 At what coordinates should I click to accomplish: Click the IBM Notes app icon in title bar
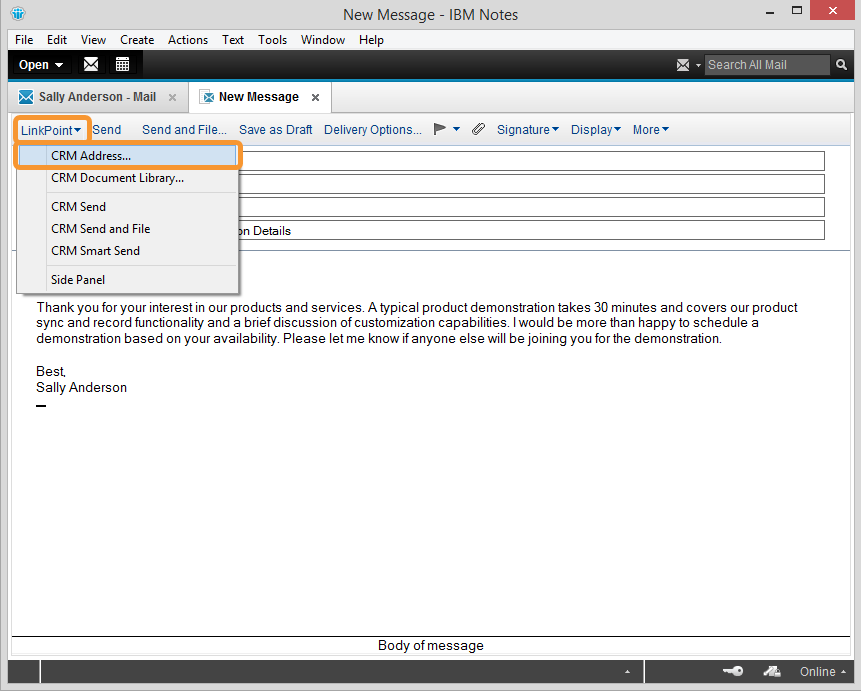click(18, 13)
